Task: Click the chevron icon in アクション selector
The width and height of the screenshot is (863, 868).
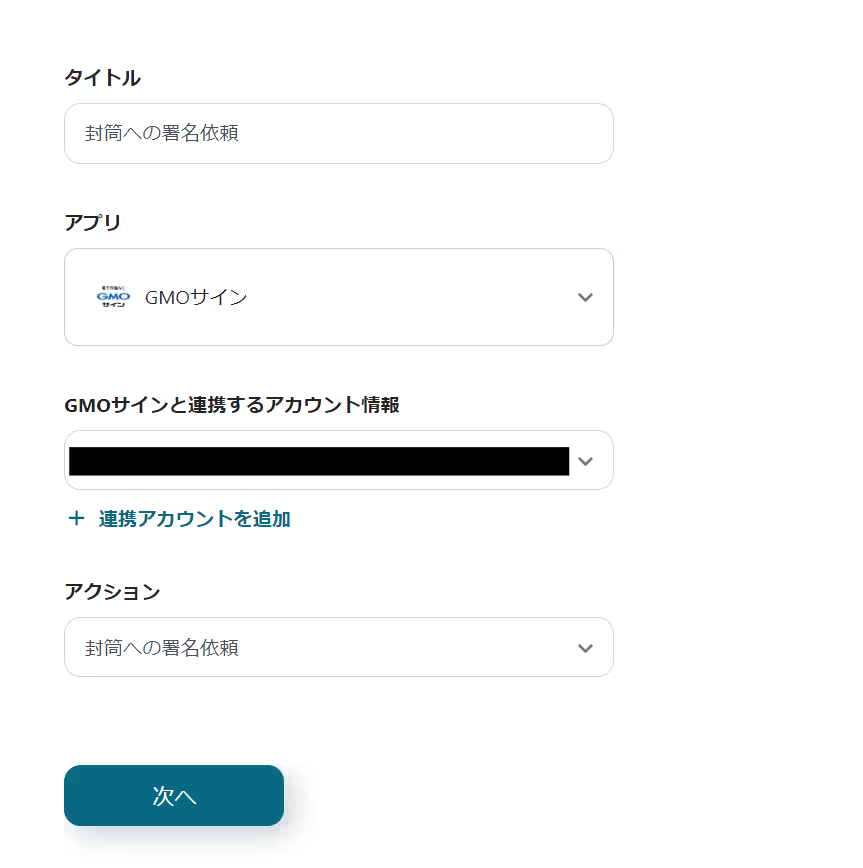Action: point(586,648)
